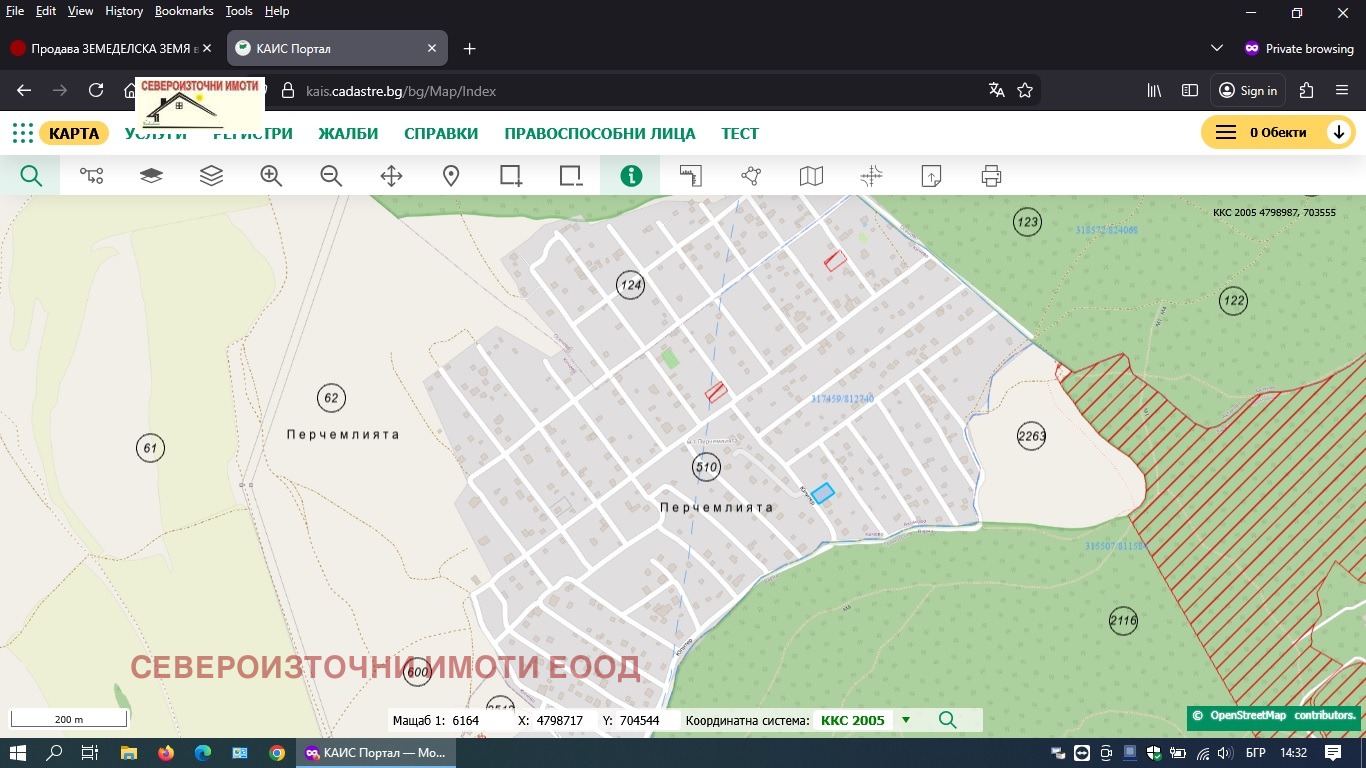The image size is (1366, 768).
Task: Click the coordinate crosshair tool
Action: [870, 175]
